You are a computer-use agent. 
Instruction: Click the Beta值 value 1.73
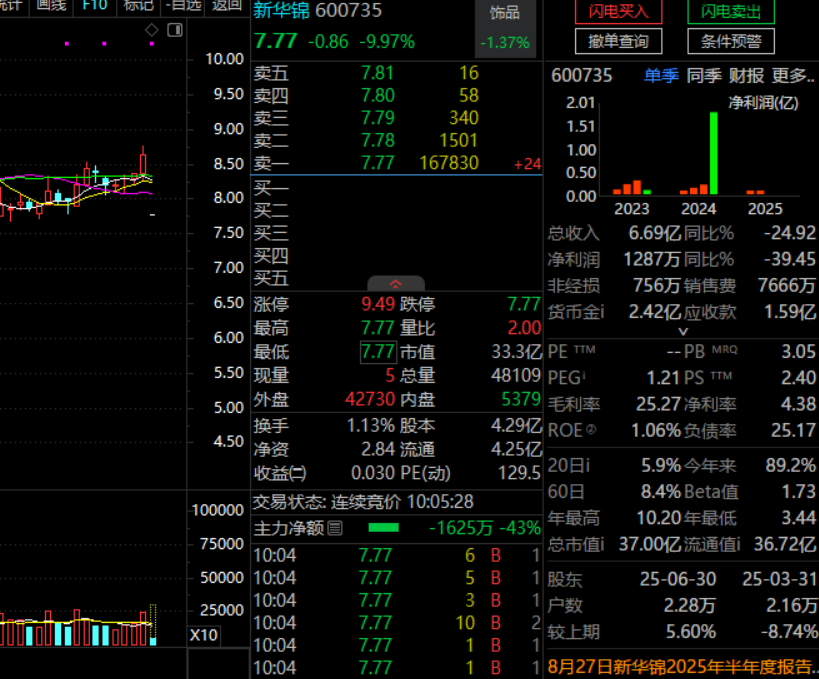pyautogui.click(x=798, y=491)
